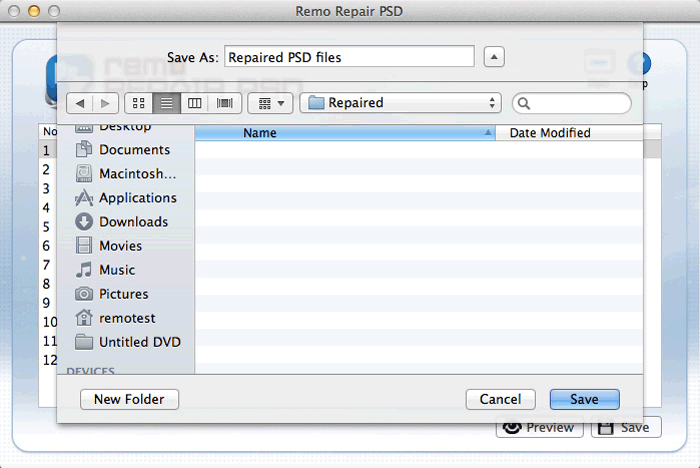The height and width of the screenshot is (468, 700).
Task: Click the eye icon on the Preview button
Action: click(512, 428)
